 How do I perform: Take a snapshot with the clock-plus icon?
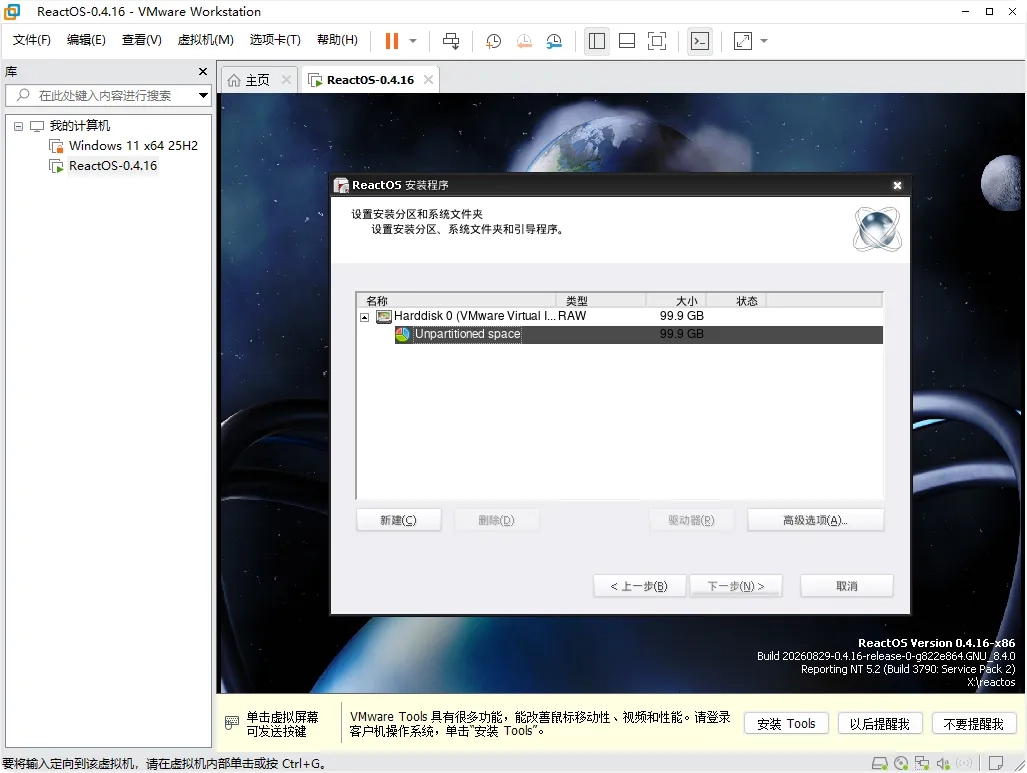(x=493, y=41)
